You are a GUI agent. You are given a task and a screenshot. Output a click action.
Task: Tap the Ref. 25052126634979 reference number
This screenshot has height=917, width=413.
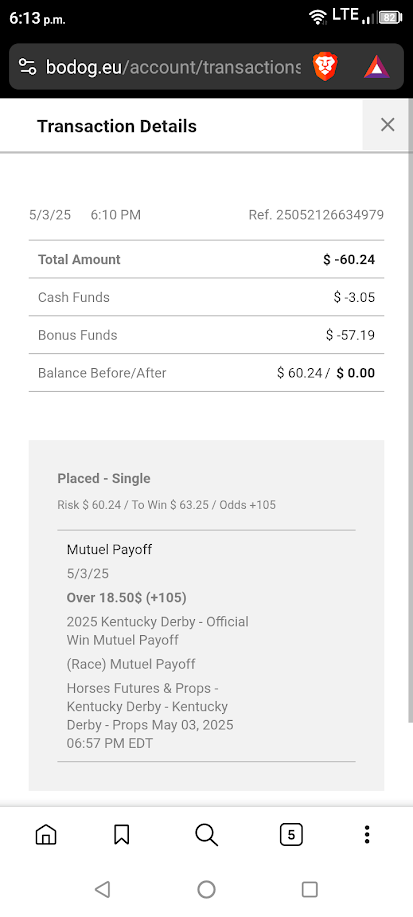pyautogui.click(x=316, y=215)
